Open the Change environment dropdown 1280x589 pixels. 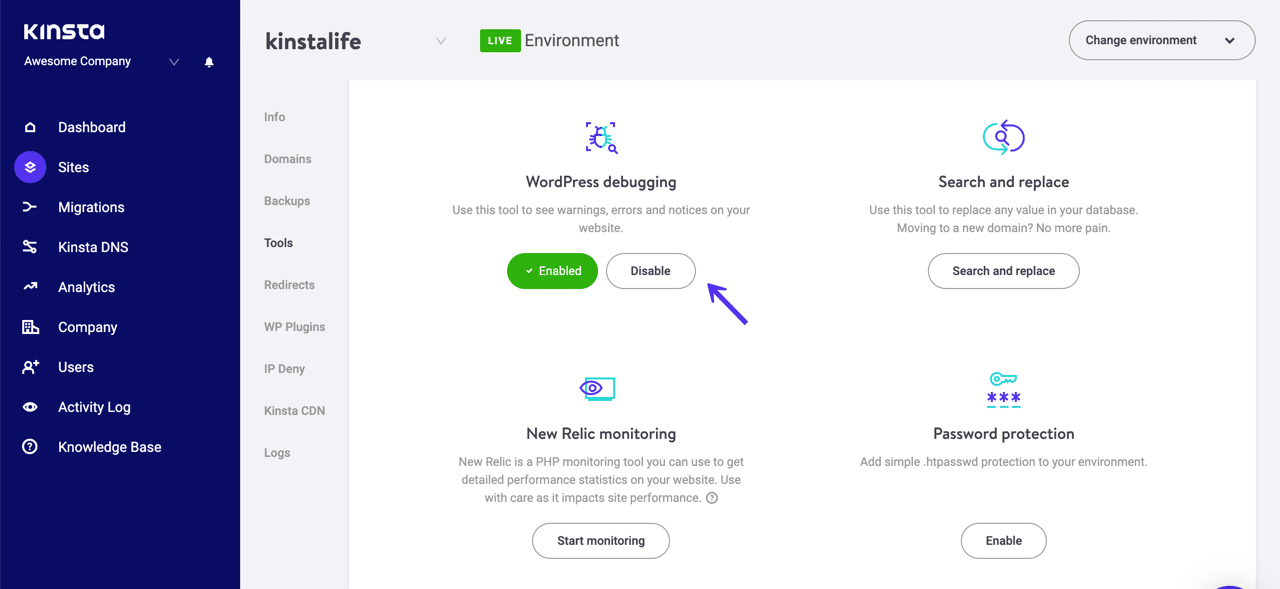pos(1161,40)
